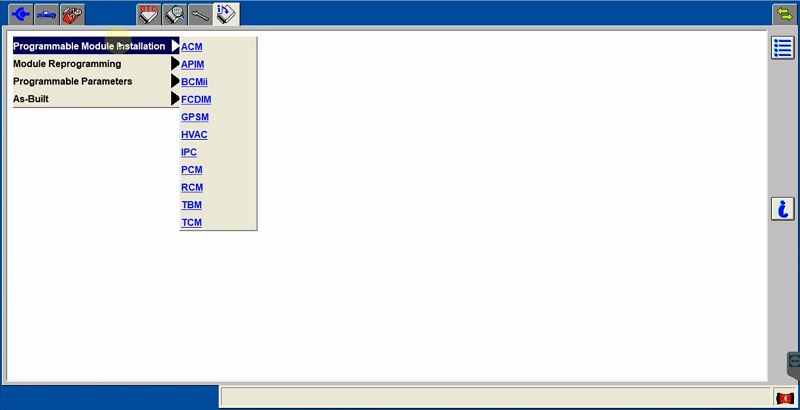
Task: Open the wrench service functions tab
Action: tap(201, 14)
